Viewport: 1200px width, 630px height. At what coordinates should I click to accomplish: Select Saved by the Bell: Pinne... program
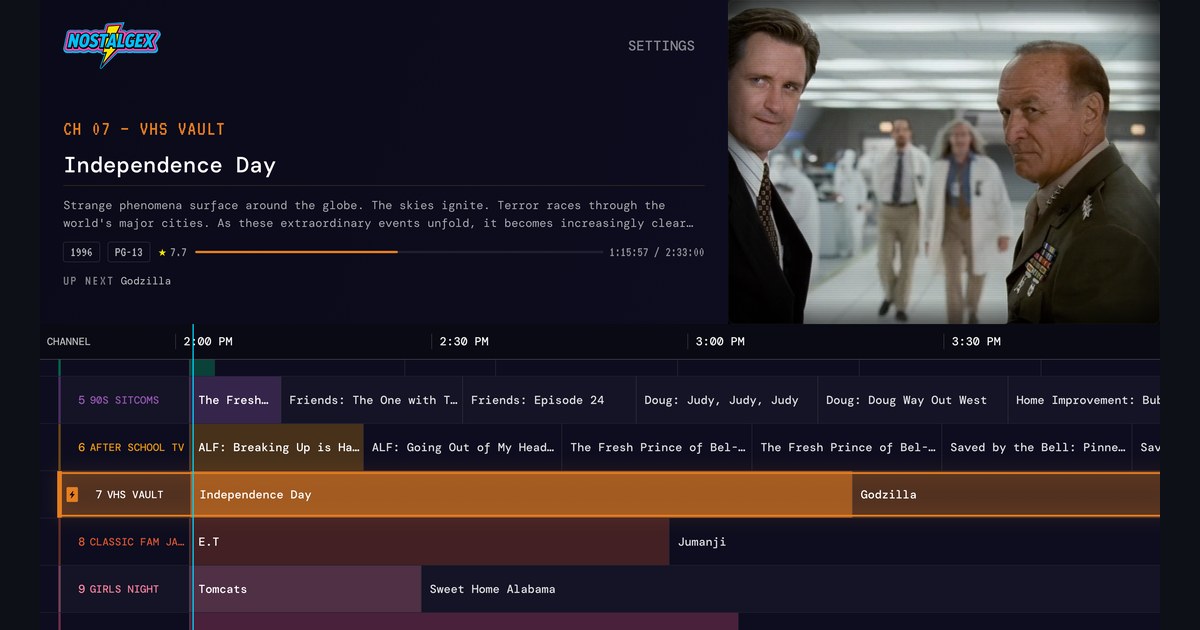pos(1037,447)
